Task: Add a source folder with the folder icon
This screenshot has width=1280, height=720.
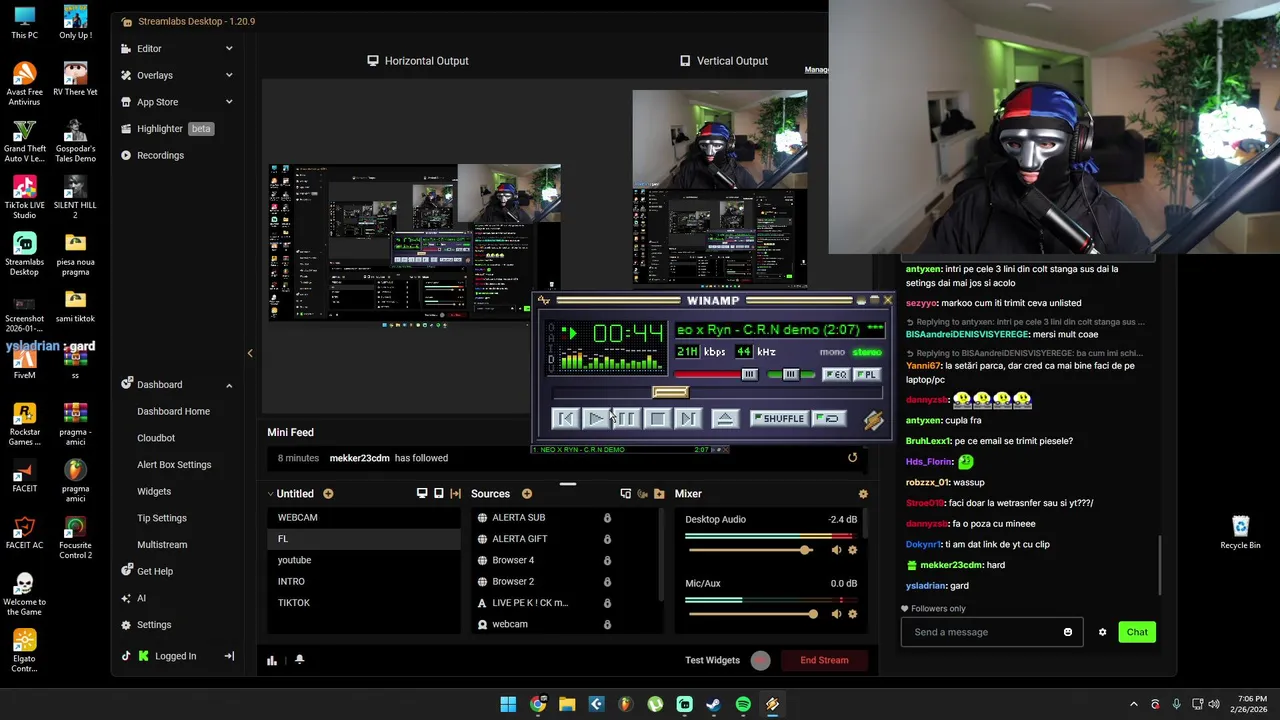Action: click(659, 494)
